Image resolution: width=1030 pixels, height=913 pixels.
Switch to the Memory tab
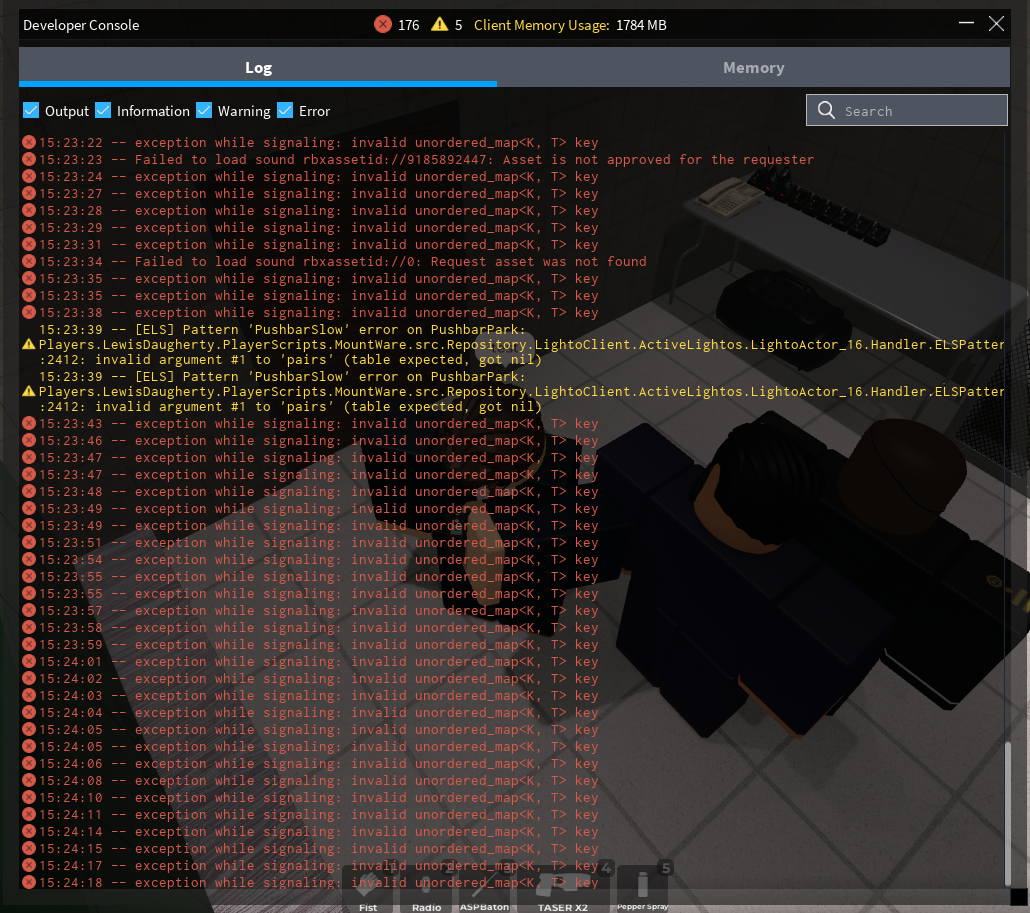(753, 68)
